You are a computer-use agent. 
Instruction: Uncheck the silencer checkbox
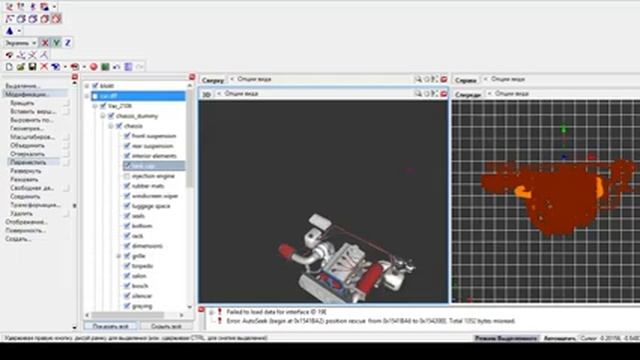coord(127,296)
